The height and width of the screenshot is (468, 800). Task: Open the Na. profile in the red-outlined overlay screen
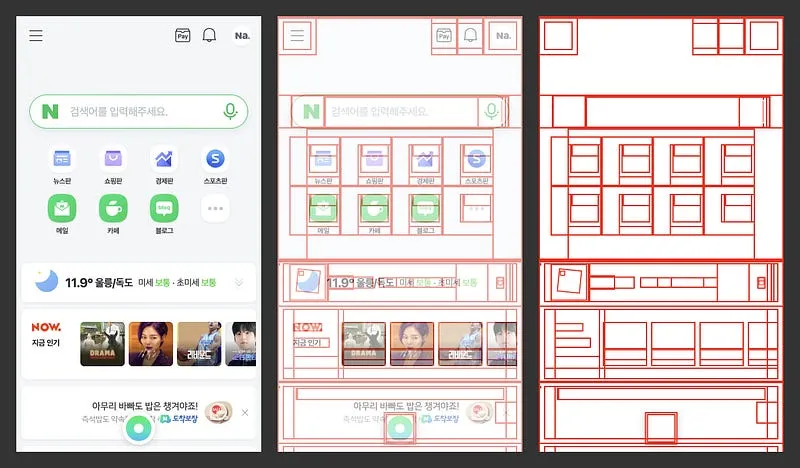coord(503,36)
